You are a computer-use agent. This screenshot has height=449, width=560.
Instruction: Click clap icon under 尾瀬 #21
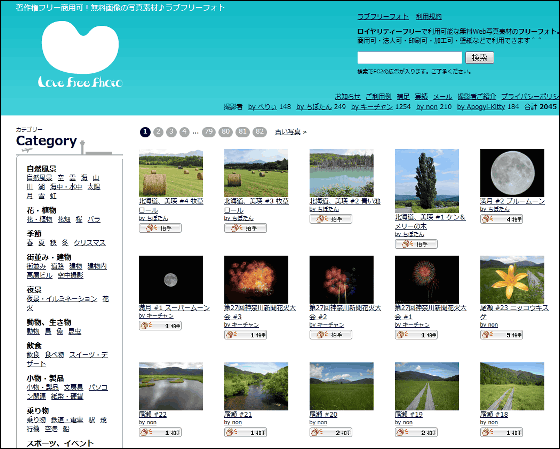(245, 432)
